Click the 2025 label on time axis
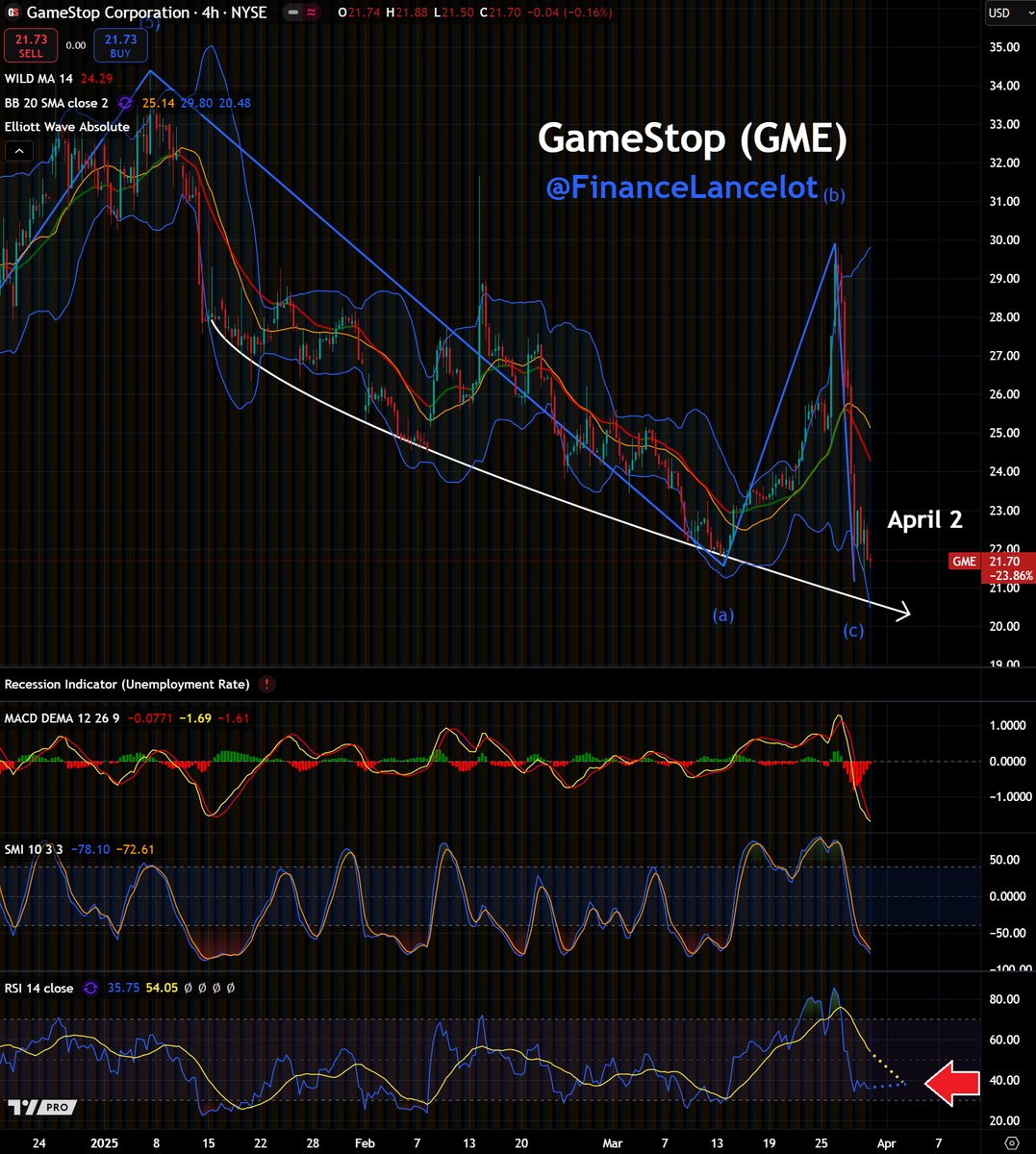This screenshot has height=1154, width=1036. click(104, 1143)
